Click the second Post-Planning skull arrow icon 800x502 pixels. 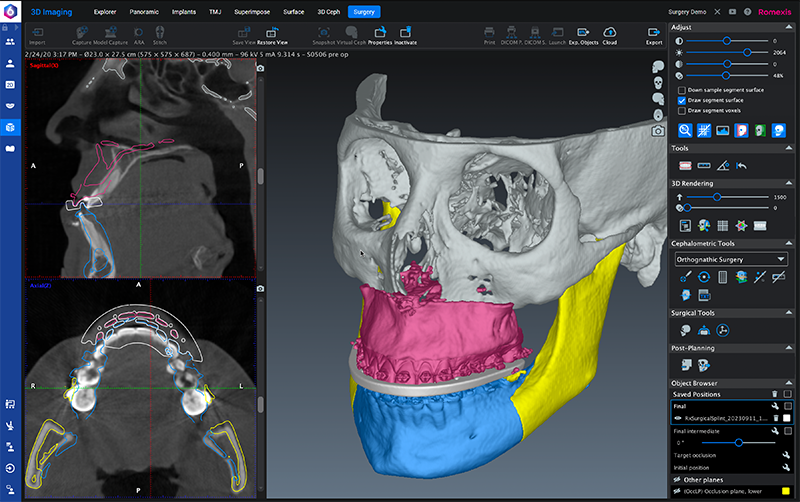(704, 365)
